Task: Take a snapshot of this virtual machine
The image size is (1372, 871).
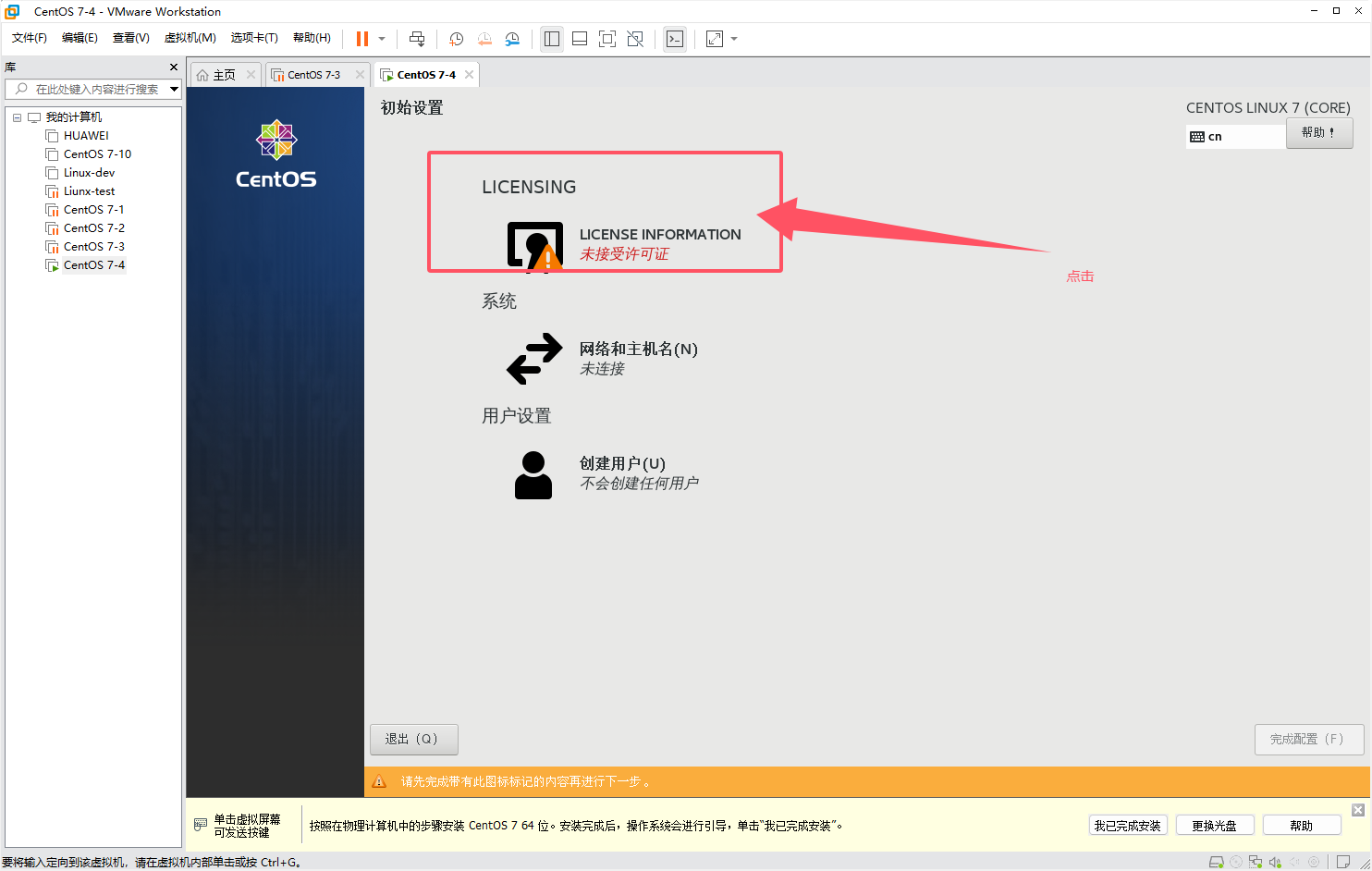Action: point(456,39)
